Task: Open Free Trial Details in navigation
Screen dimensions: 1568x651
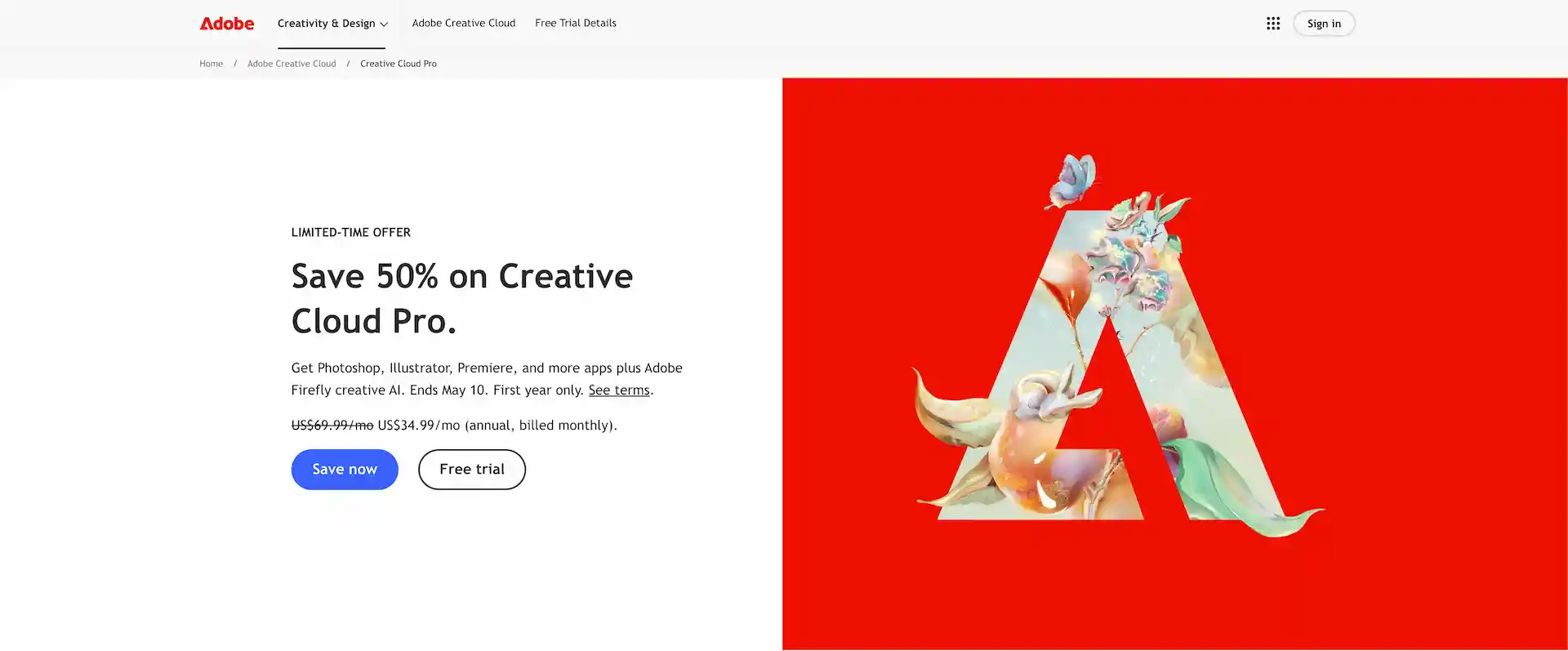Action: (x=576, y=23)
